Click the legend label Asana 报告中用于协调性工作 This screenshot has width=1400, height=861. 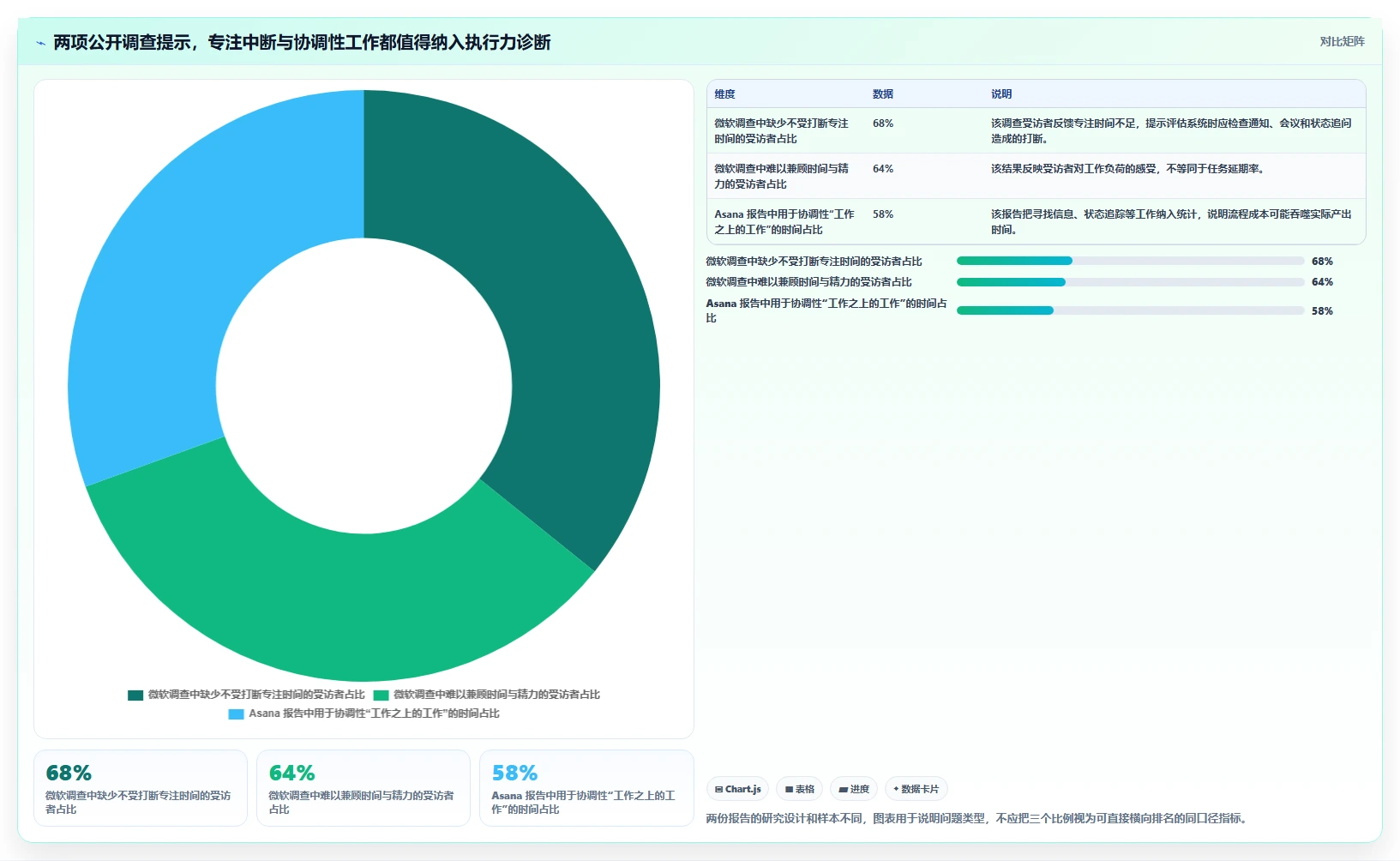[x=374, y=713]
